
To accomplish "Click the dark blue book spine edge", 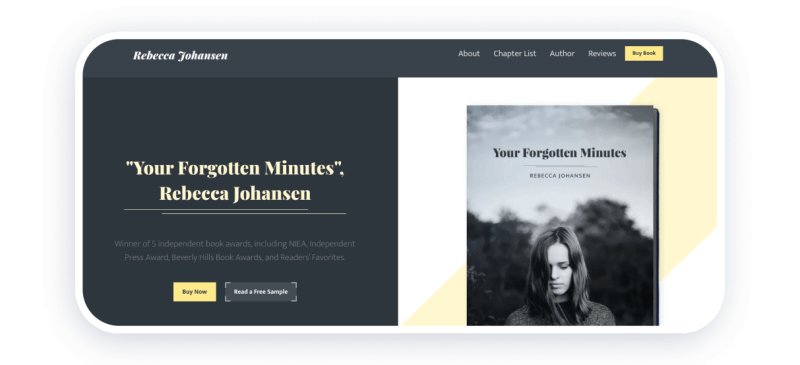I will 657,214.
